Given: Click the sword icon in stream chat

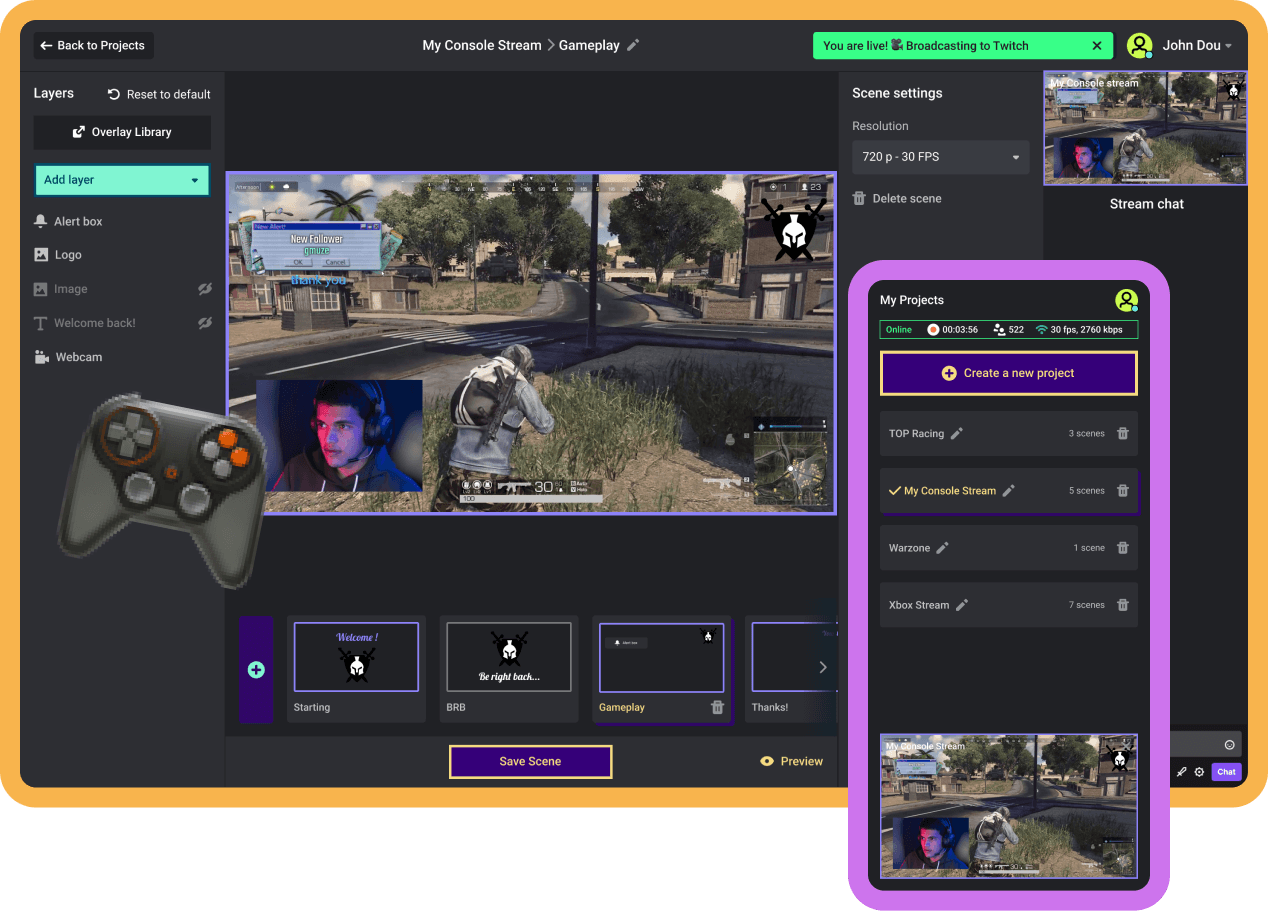Looking at the screenshot, I should point(1181,772).
